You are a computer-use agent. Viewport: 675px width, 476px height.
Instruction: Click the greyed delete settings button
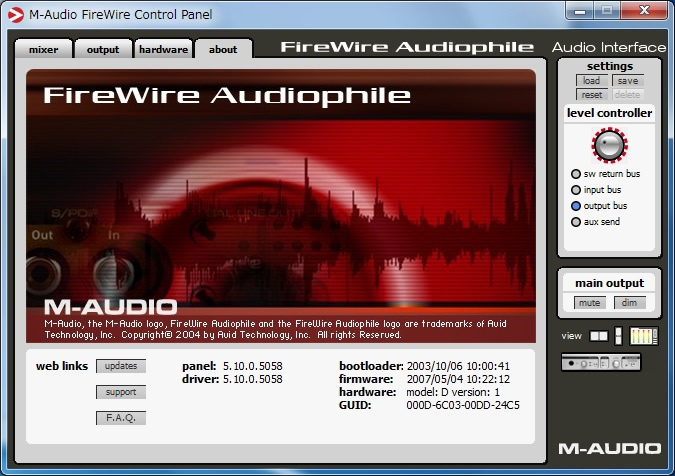tap(628, 94)
